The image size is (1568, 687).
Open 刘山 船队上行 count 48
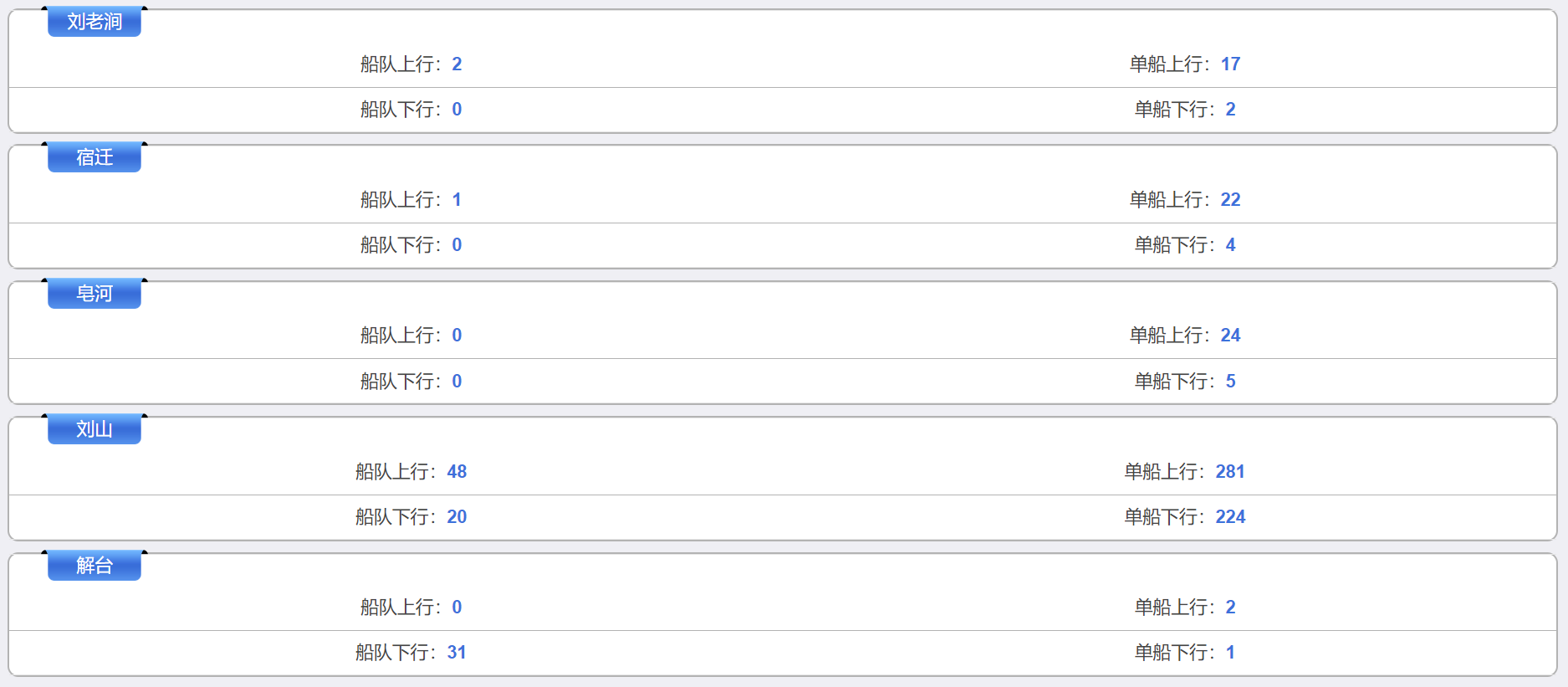[457, 472]
